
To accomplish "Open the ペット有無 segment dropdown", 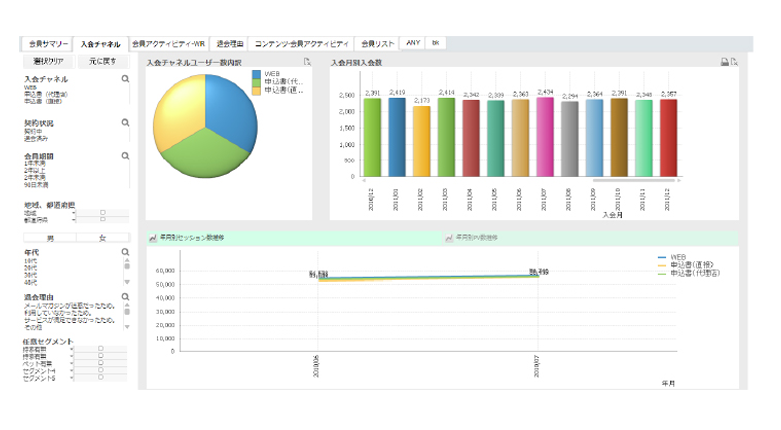I will [x=71, y=364].
